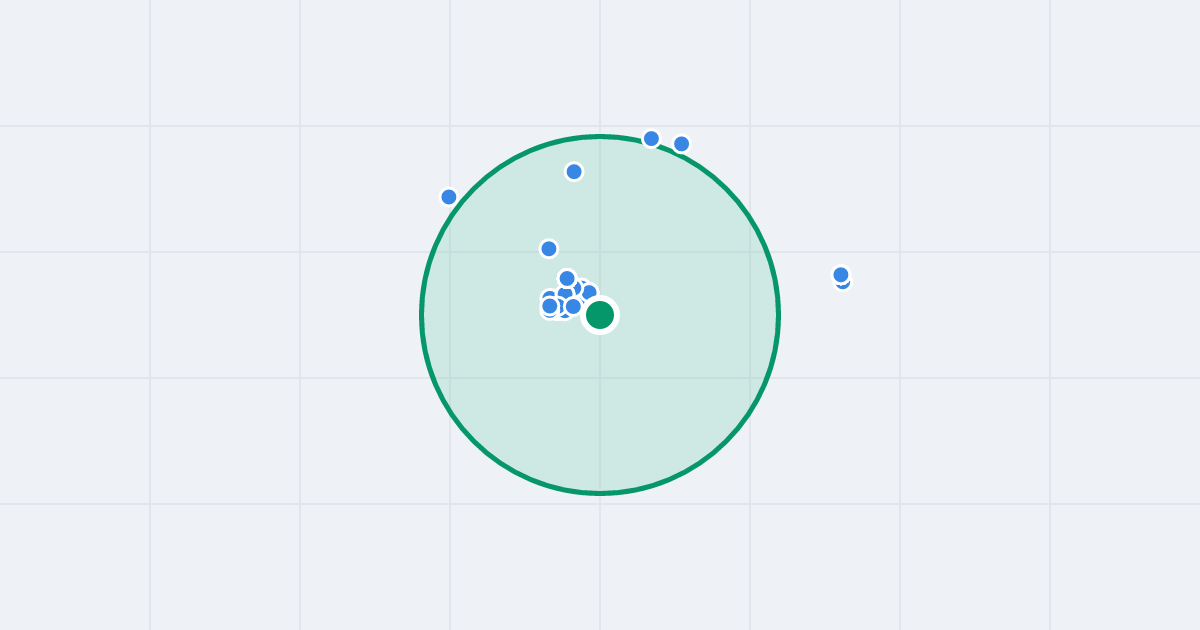This screenshot has width=1200, height=630.
Task: Select the partly covered dot in the cluster's middle
Action: [x=565, y=293]
